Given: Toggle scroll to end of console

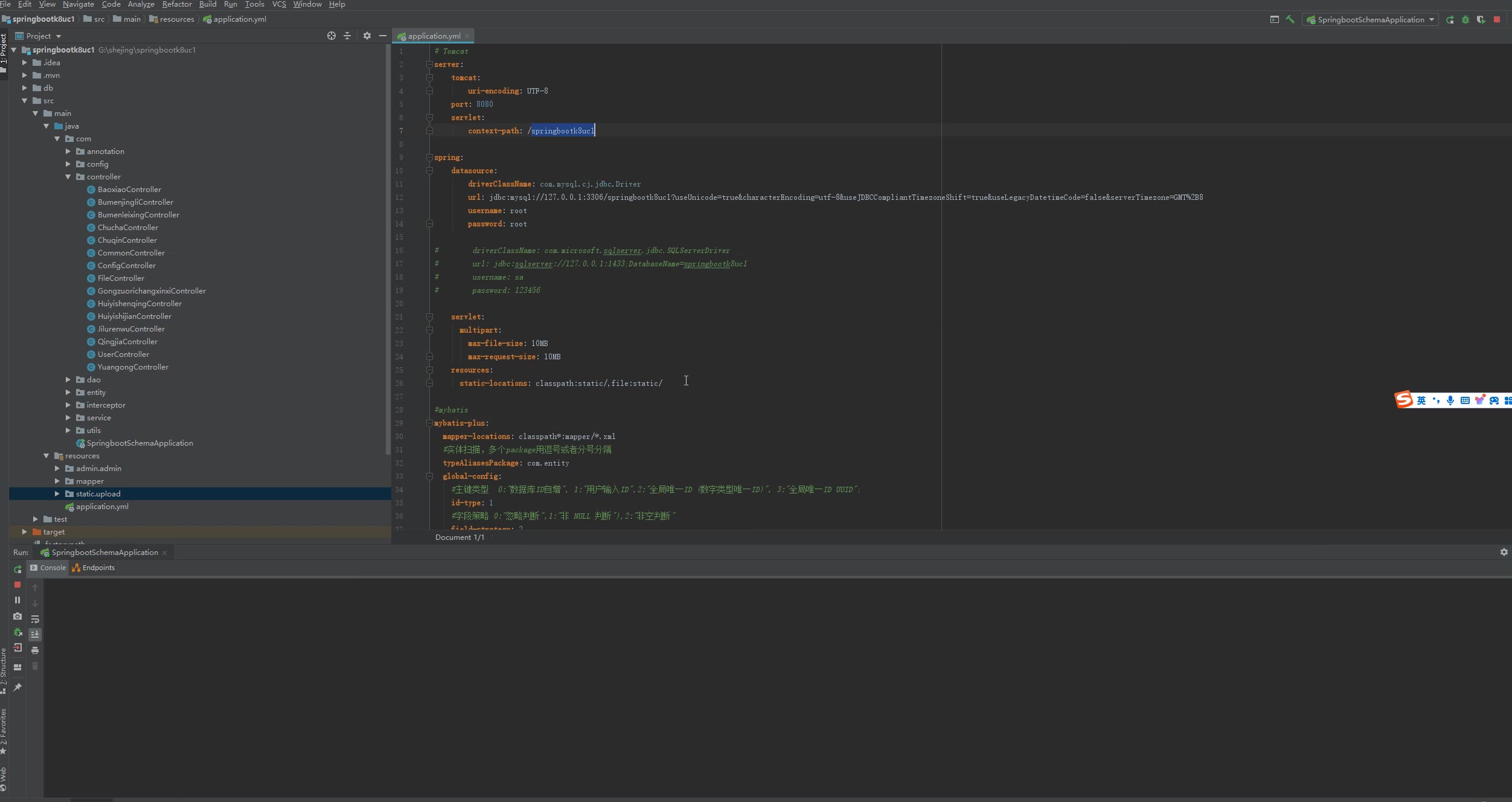Looking at the screenshot, I should pos(35,634).
